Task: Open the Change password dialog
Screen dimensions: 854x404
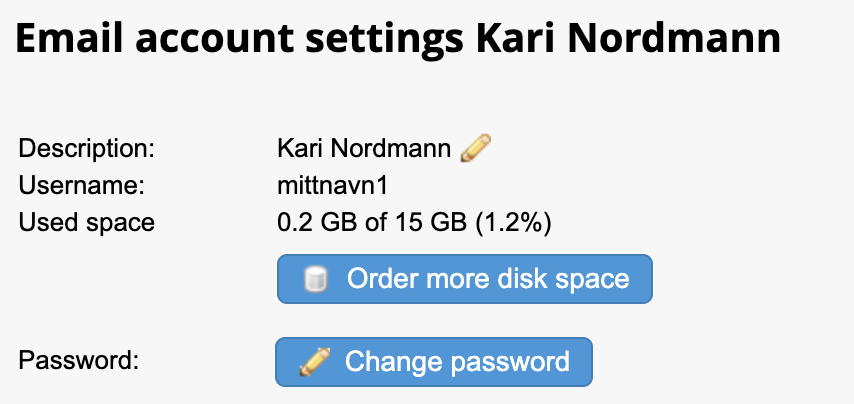Action: pyautogui.click(x=434, y=362)
